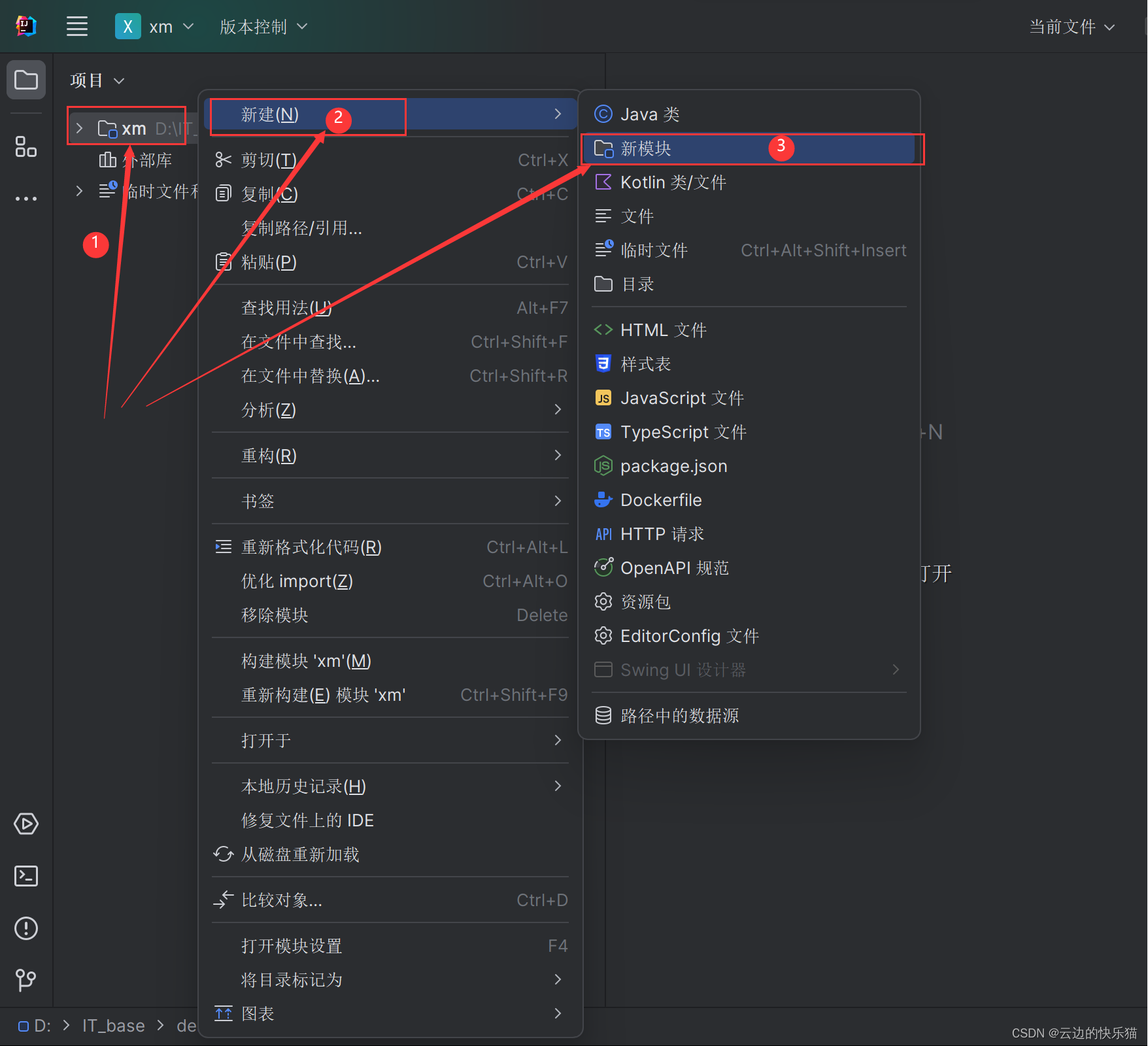Choose 临时文件 in the New submenu

coord(749,250)
